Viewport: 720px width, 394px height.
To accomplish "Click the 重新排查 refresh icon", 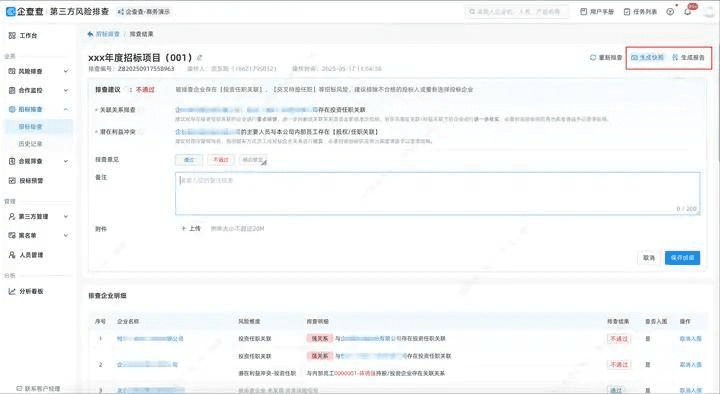I will pyautogui.click(x=593, y=57).
